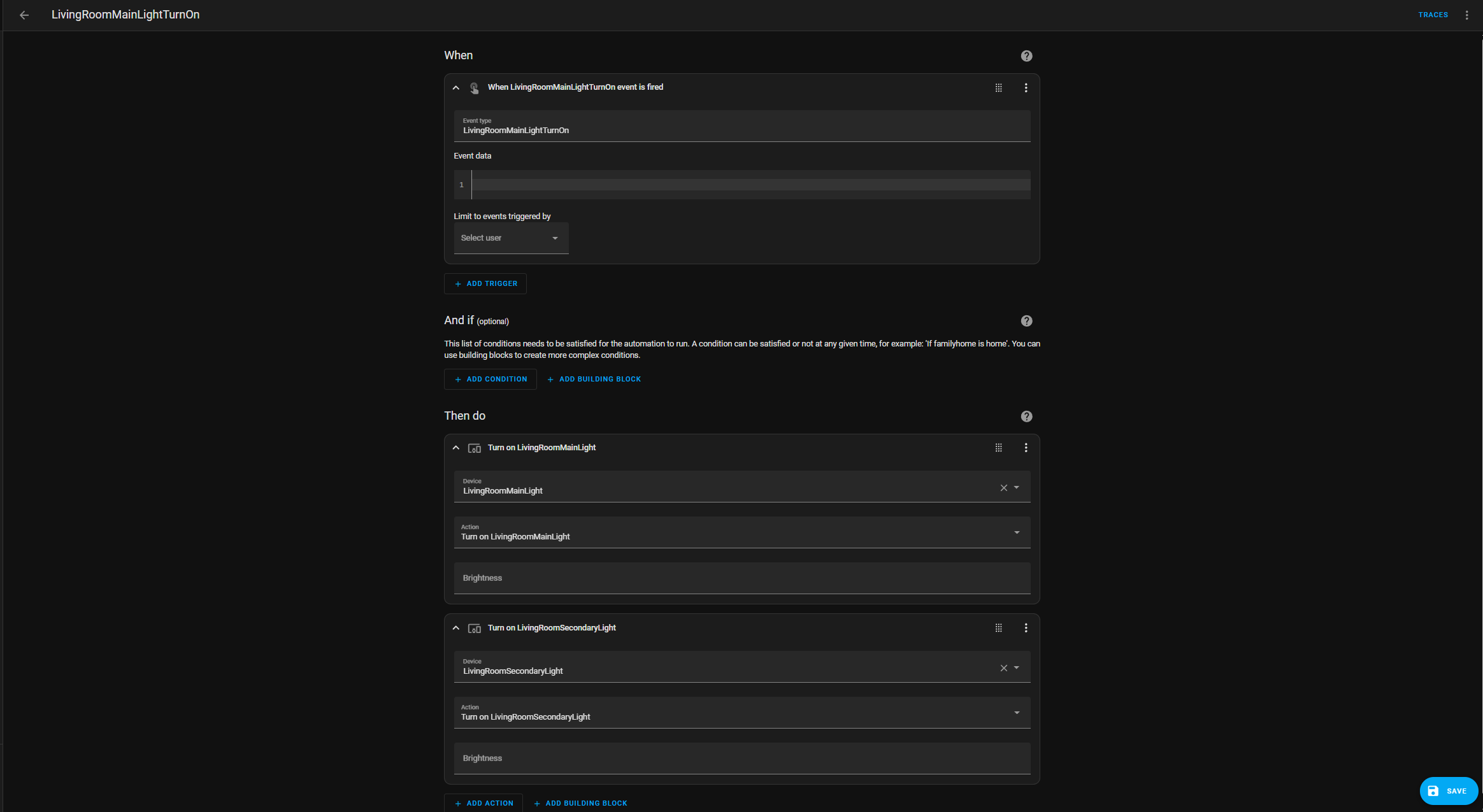The width and height of the screenshot is (1483, 812).
Task: Open the Turn on LivingRoomSecondaryLight action dropdown
Action: (x=741, y=713)
